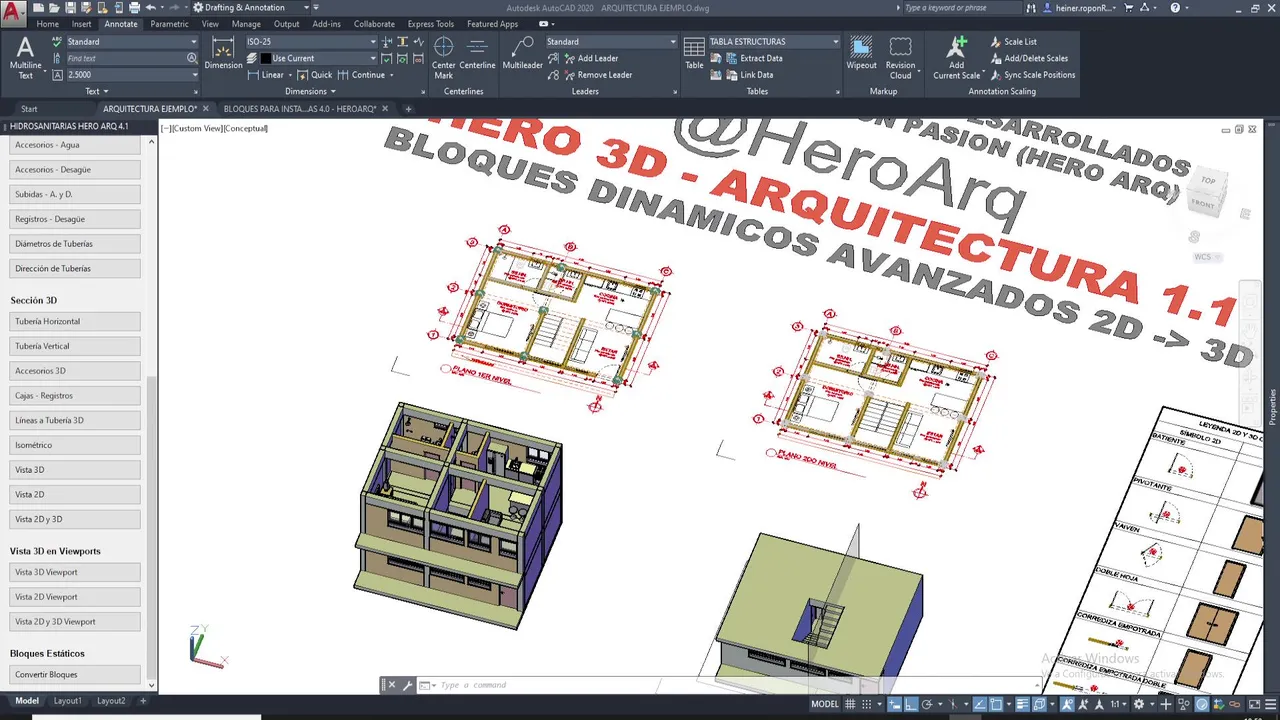1280x720 pixels.
Task: Click the Plot printer icon
Action: 134,7
